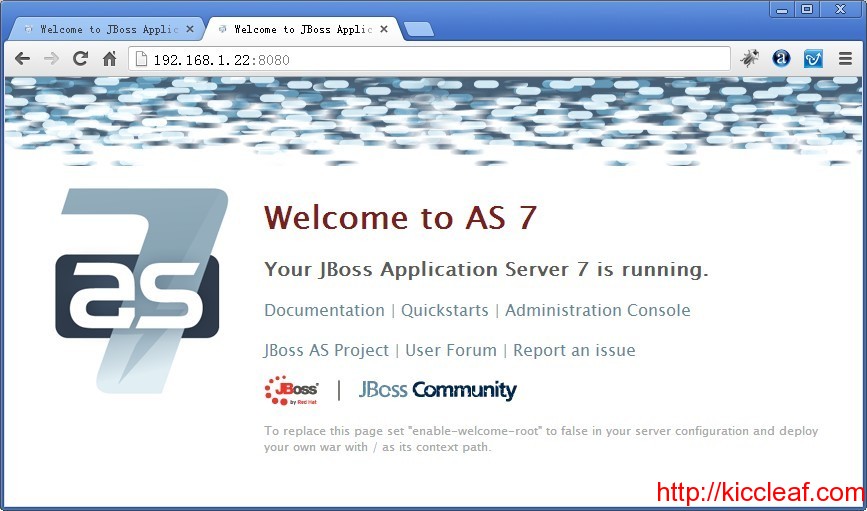Click the Welcome to AS 7 heading
Screen dimensions: 867x511
click(x=400, y=217)
